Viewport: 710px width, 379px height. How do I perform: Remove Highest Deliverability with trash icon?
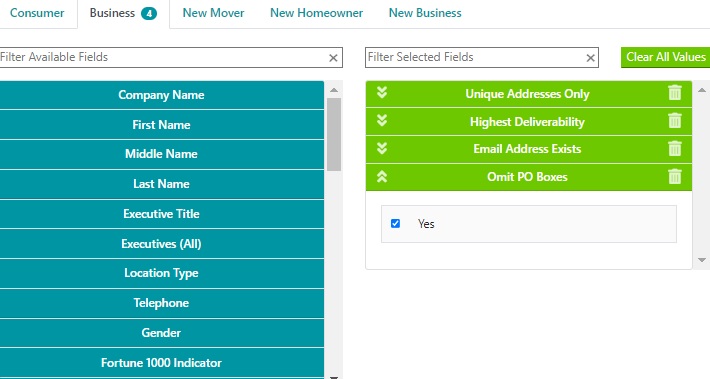point(675,121)
